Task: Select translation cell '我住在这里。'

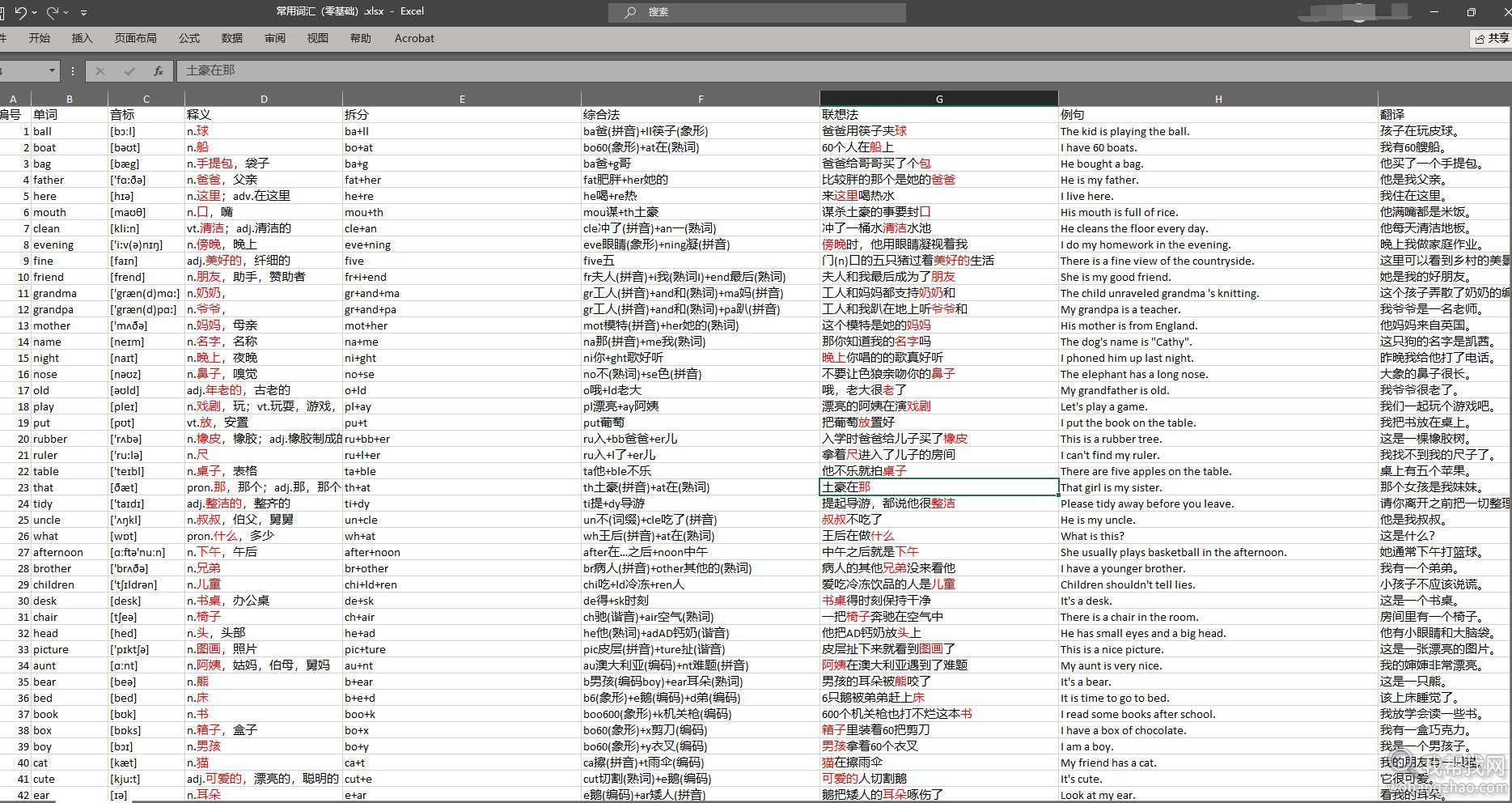Action: [x=1445, y=196]
